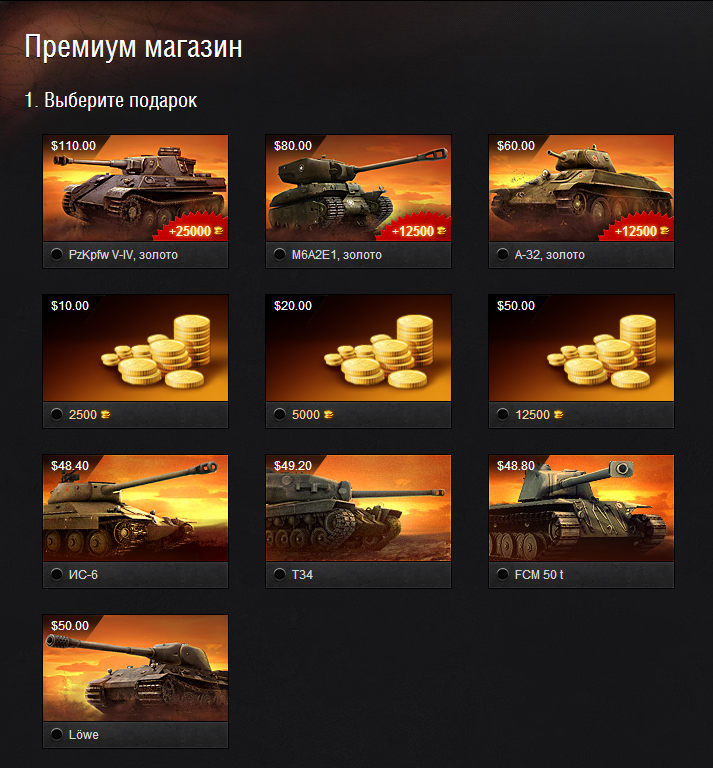Click the $50.00 gold coins thumbnail
713x768 pixels.
click(x=581, y=348)
